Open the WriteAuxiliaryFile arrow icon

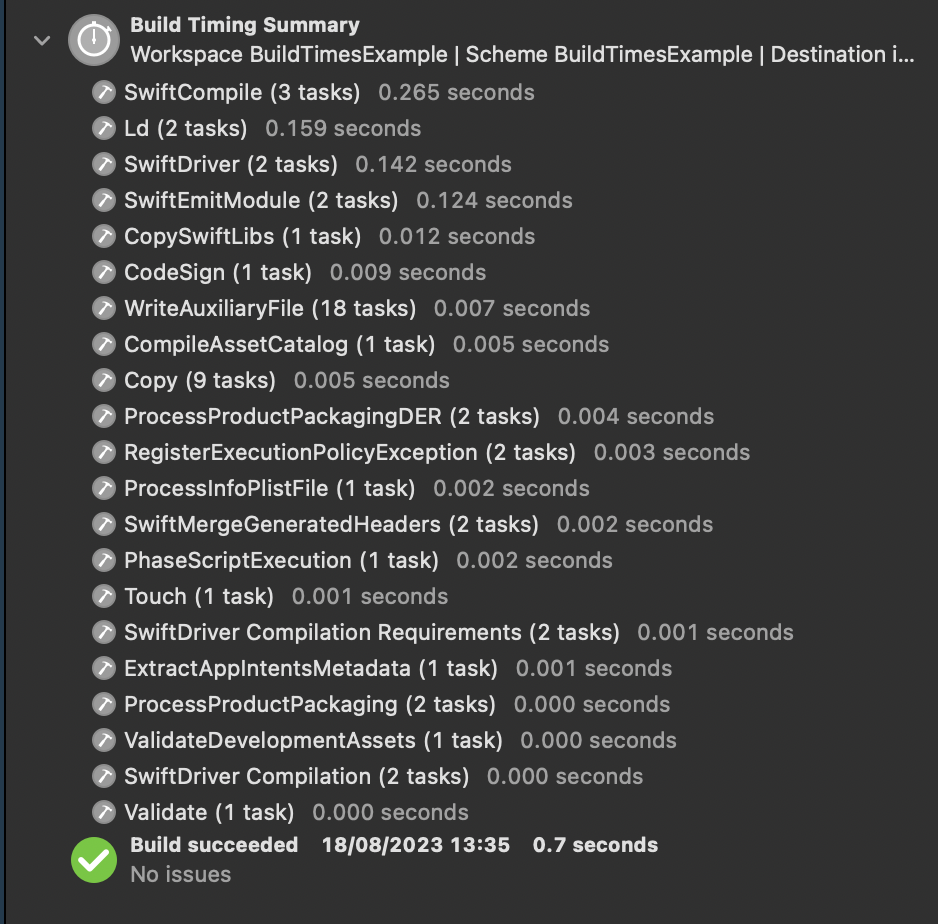(x=104, y=308)
